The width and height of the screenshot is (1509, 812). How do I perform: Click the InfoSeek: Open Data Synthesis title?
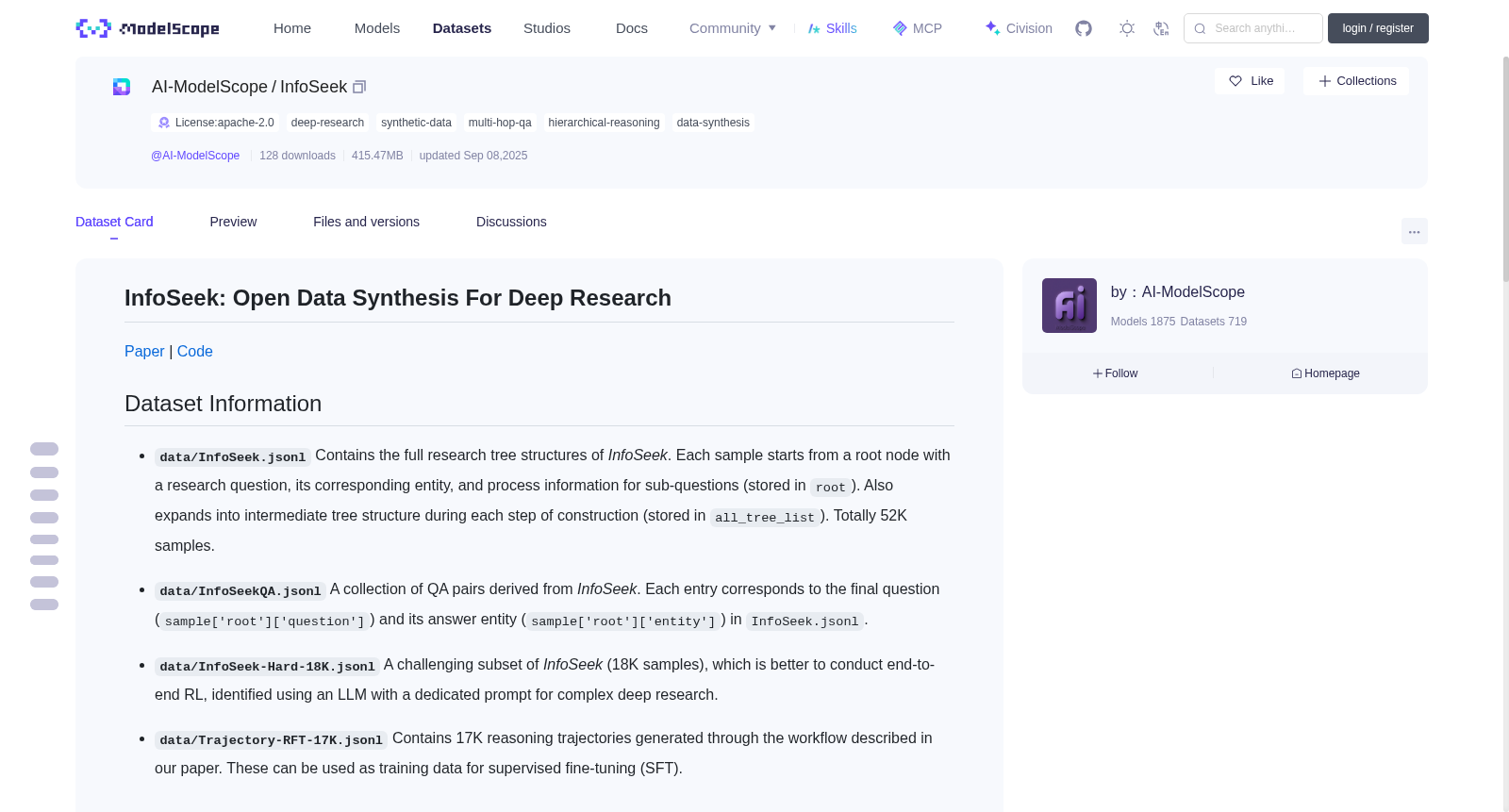coord(398,298)
